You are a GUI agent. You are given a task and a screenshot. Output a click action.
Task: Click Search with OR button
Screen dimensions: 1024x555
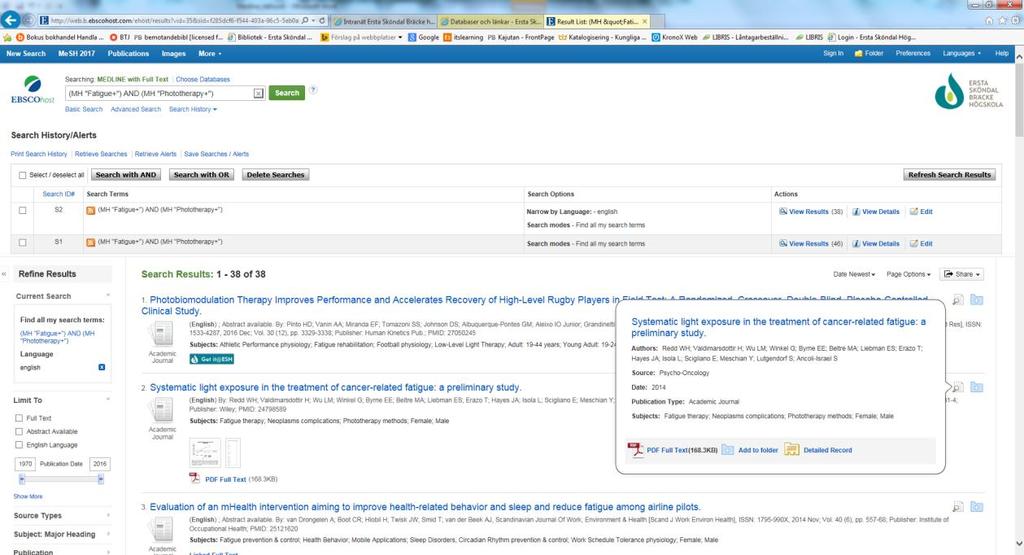[202, 175]
